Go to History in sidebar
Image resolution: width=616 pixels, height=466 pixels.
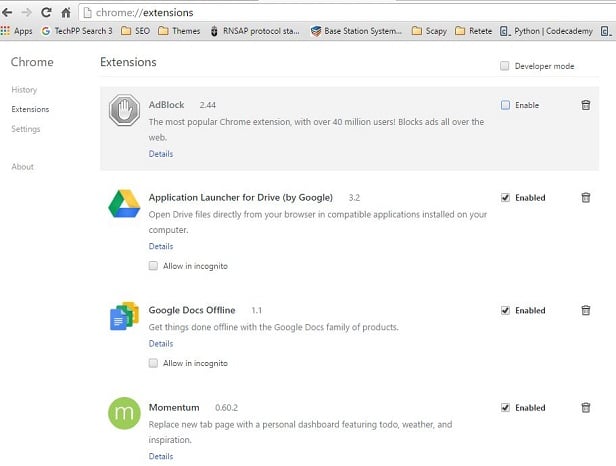24,90
